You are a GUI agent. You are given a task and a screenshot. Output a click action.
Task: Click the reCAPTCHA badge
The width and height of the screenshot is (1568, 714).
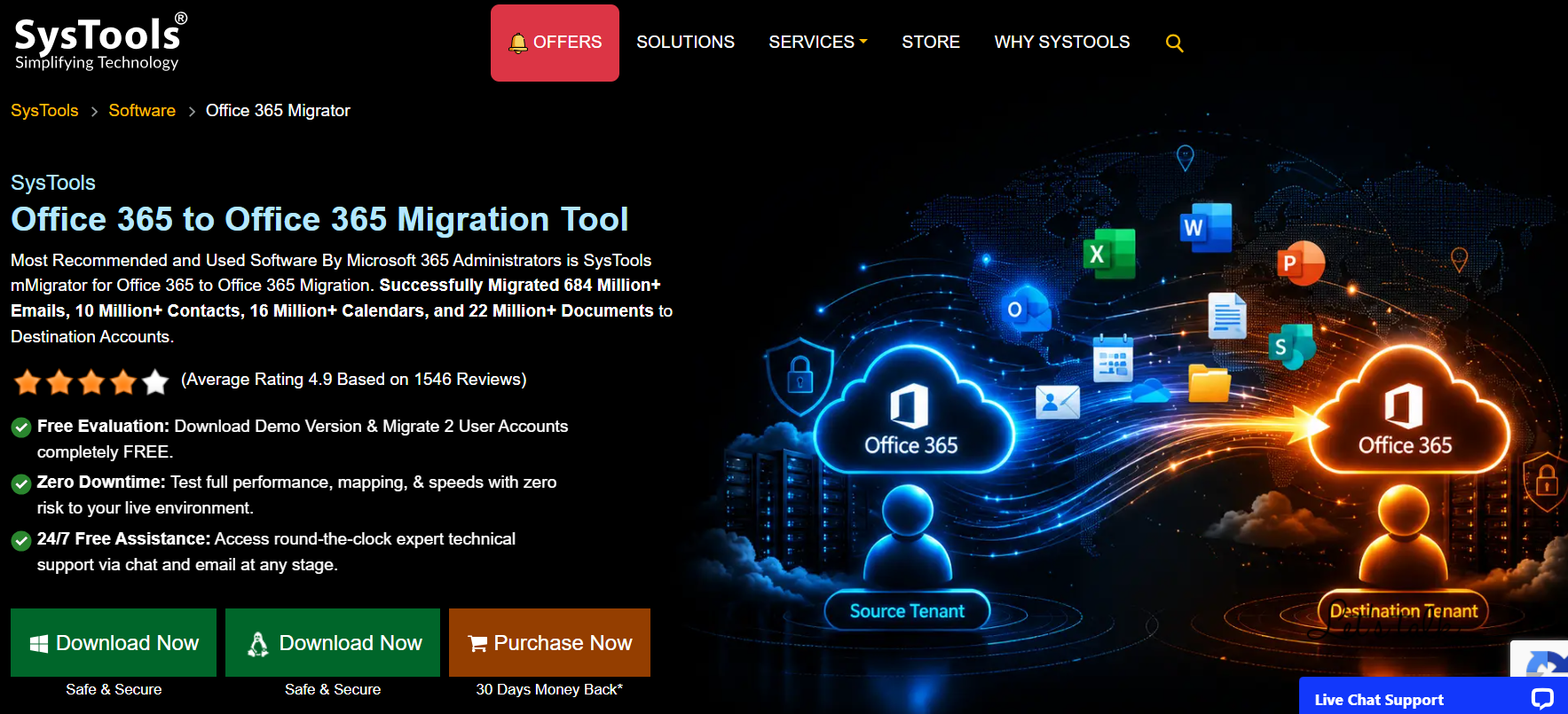(x=1540, y=659)
